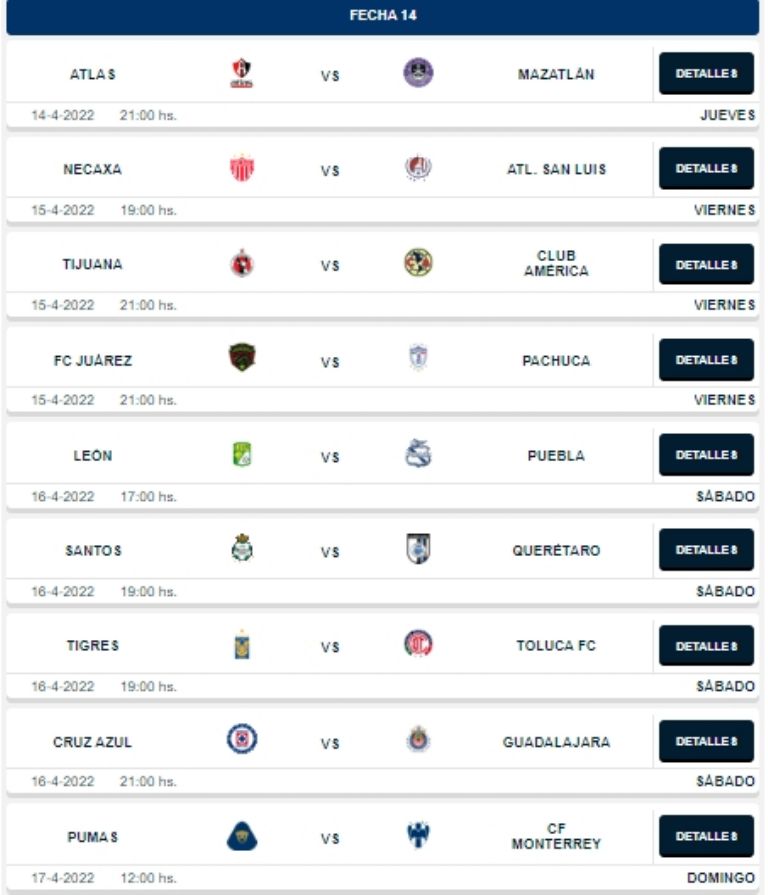
Task: Click the Mazatlán team crest
Action: pyautogui.click(x=418, y=73)
